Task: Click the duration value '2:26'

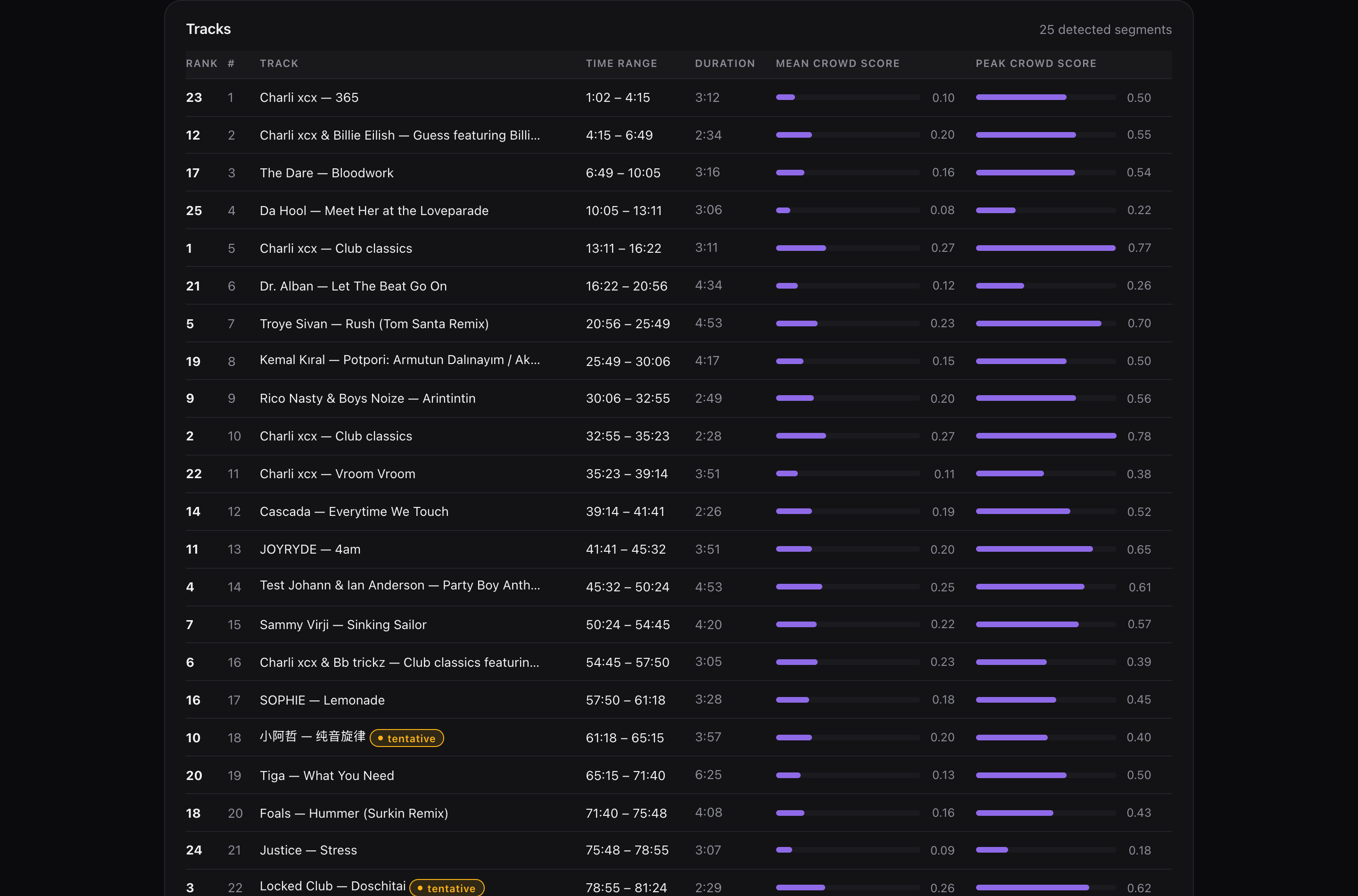Action: (708, 512)
